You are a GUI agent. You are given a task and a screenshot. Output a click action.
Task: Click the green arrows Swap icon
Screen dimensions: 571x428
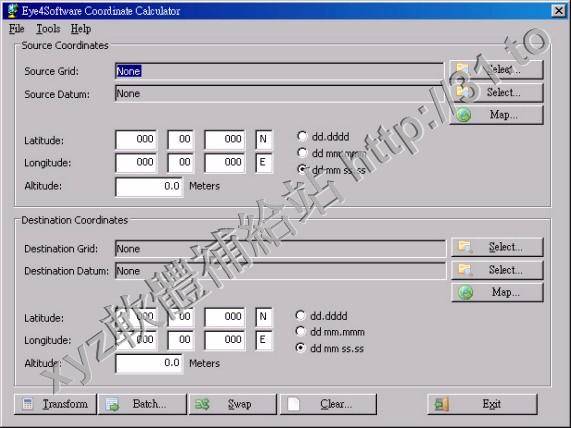[202, 404]
